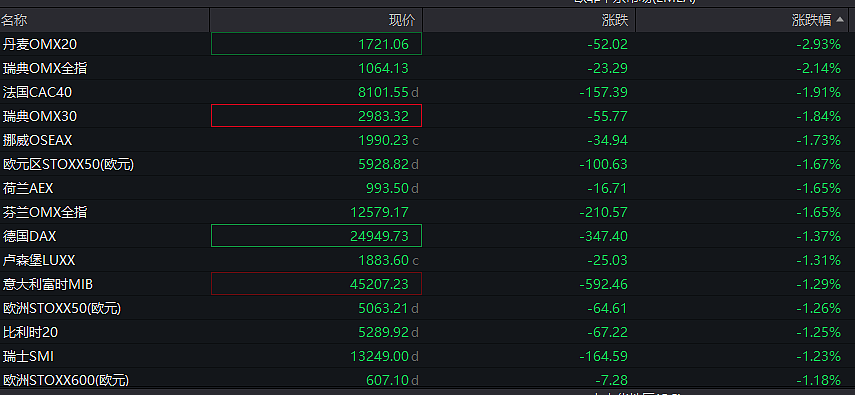The height and width of the screenshot is (395, 855).
Task: Click percent change -2.93%
Action: coord(818,44)
